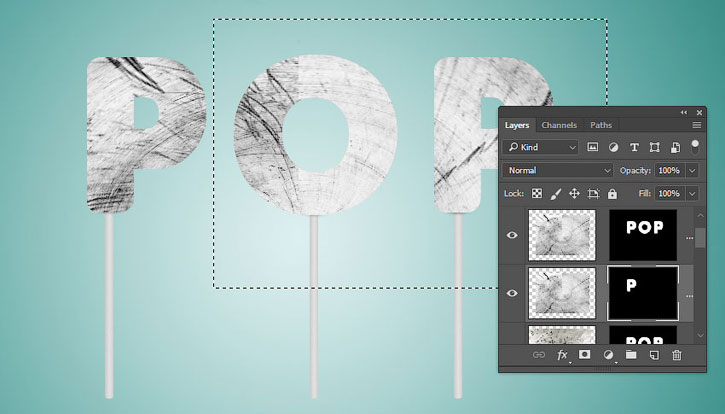Switch to the Paths tab
725x414 pixels.
pos(601,125)
